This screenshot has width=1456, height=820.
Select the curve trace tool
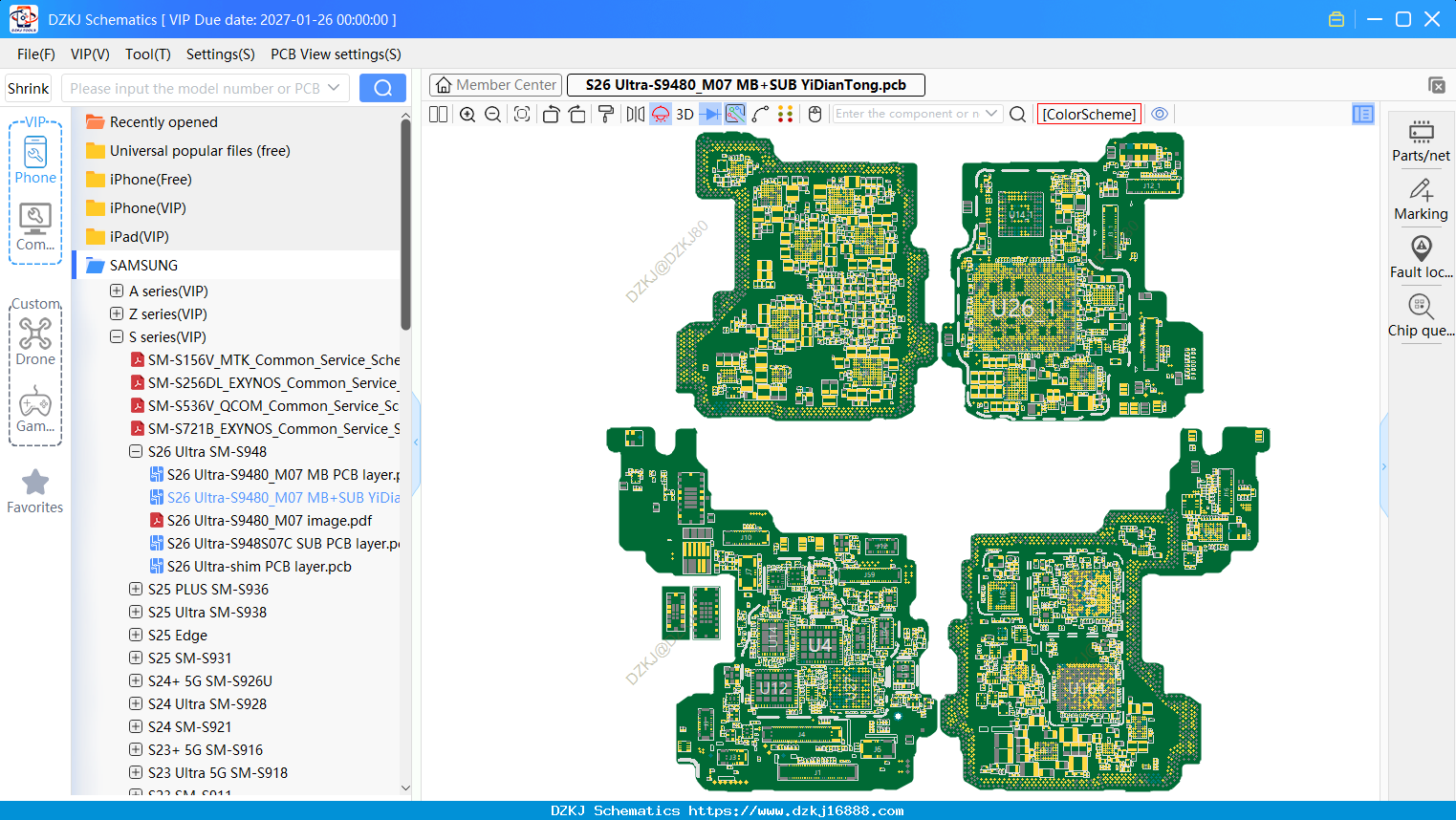[x=760, y=114]
